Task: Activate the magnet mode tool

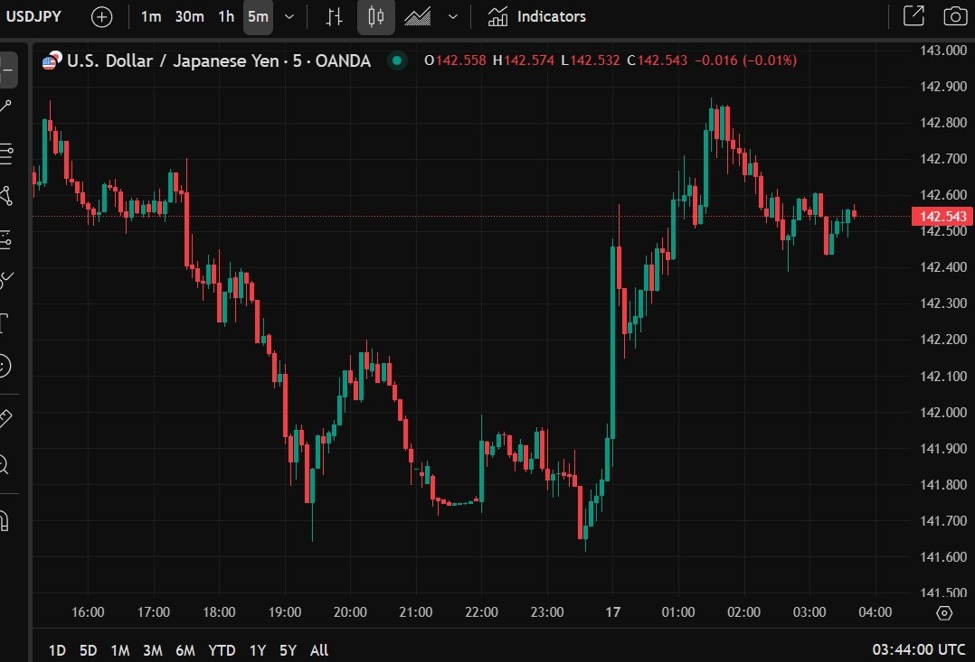Action: (5, 521)
